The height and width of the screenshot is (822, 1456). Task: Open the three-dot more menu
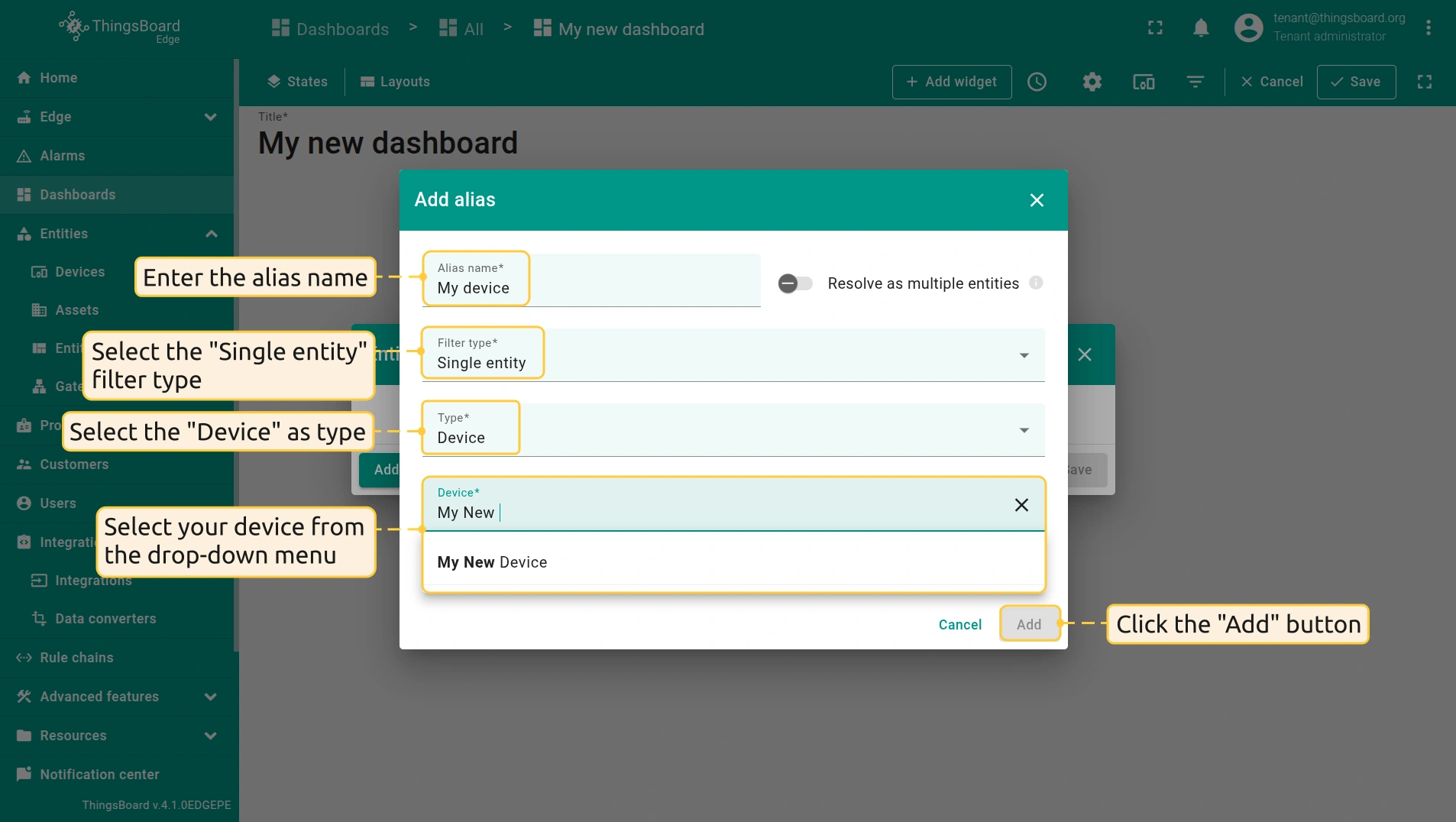coord(1428,28)
